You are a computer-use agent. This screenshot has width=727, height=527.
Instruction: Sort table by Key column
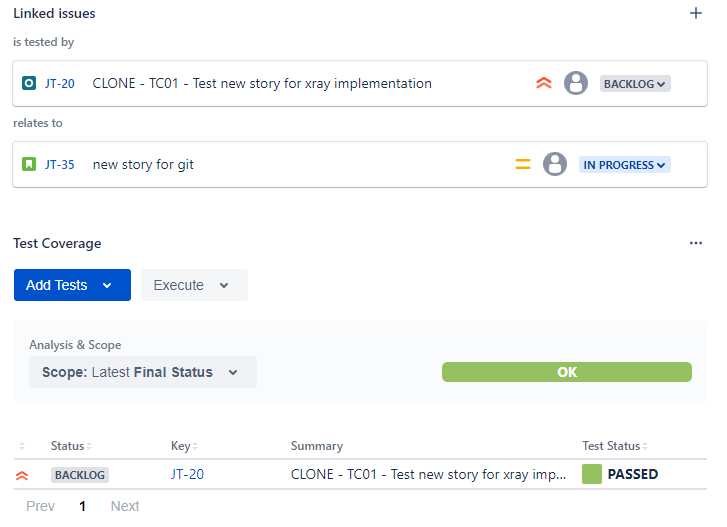184,446
